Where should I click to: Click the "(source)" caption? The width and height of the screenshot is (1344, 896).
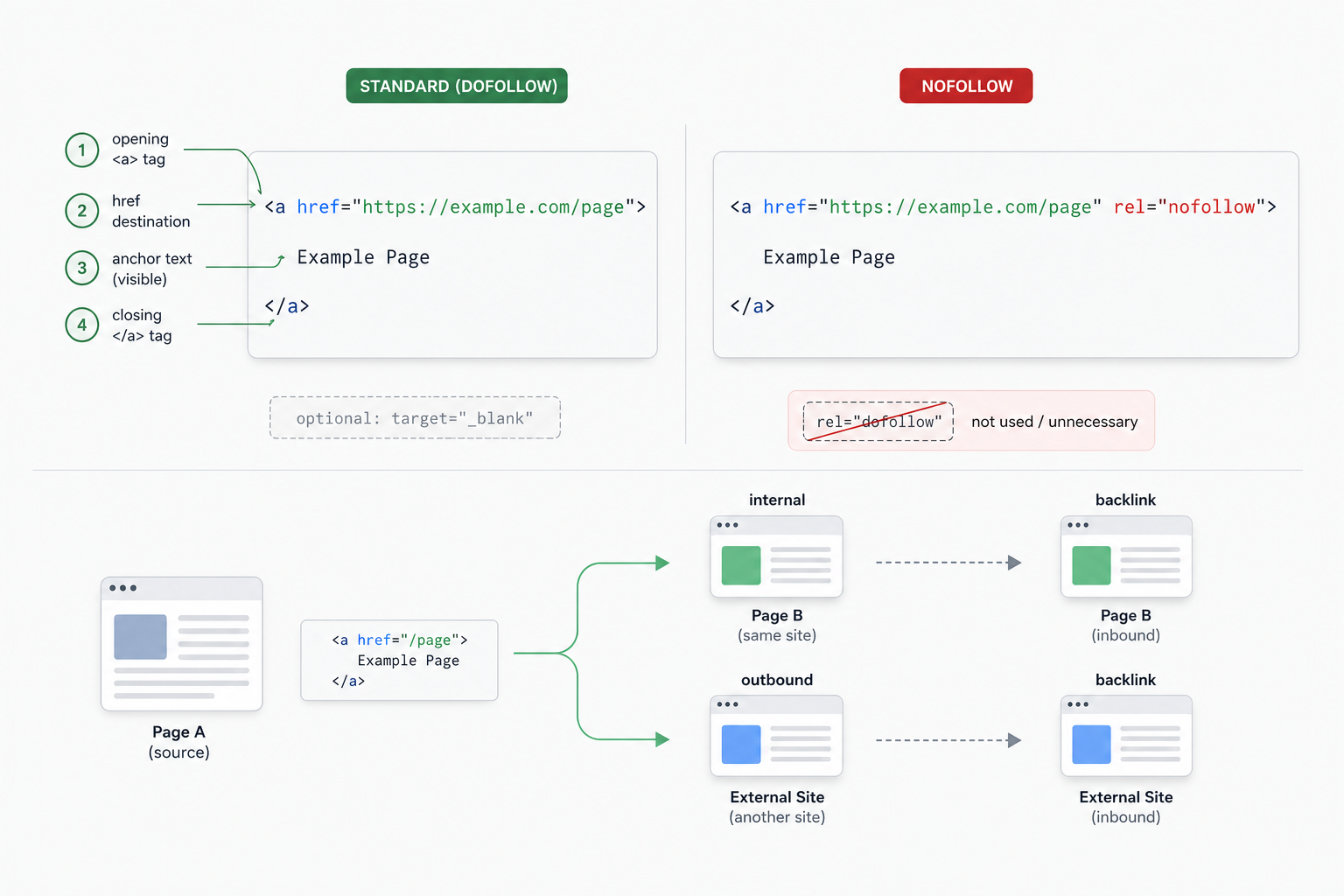(179, 752)
